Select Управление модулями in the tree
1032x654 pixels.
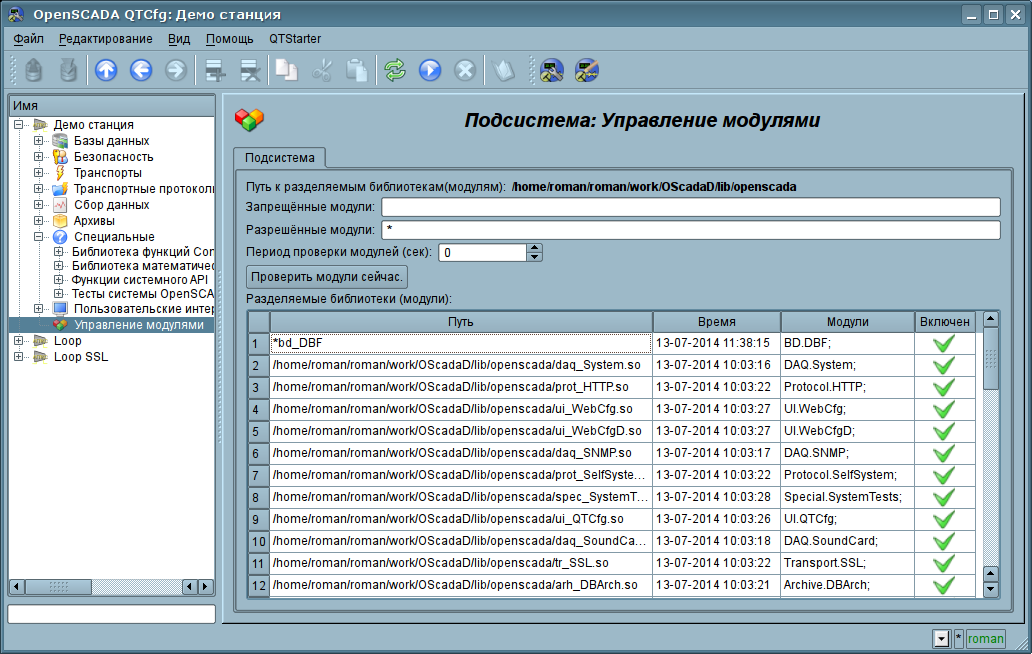(138, 324)
